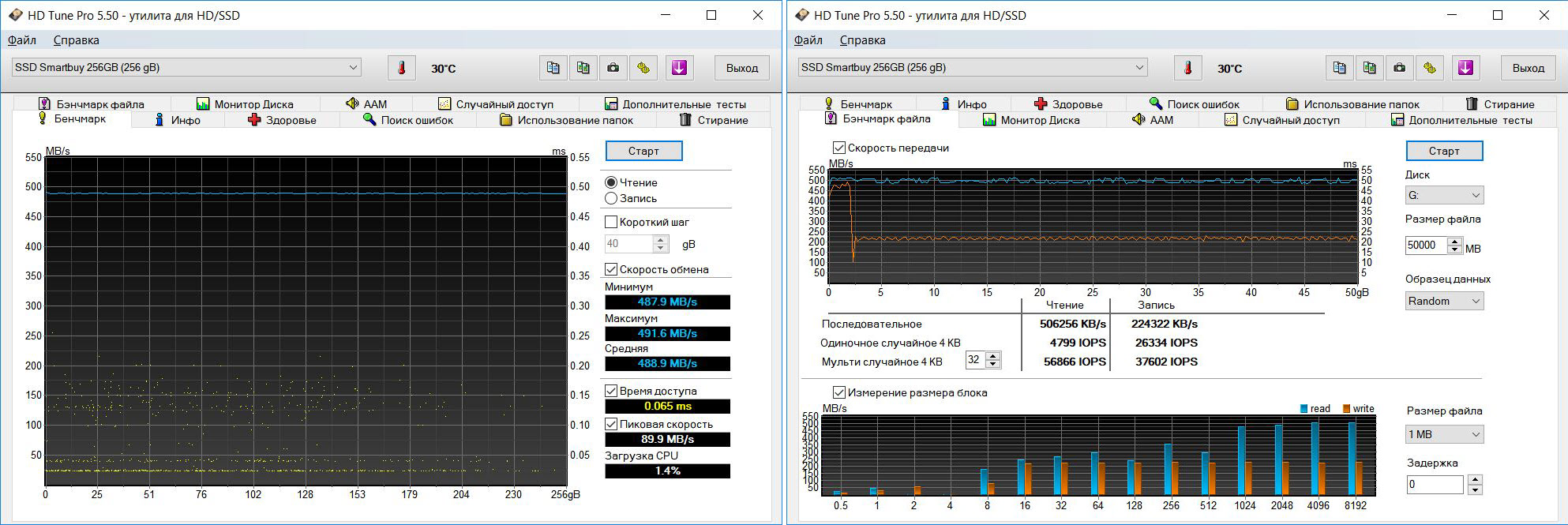Viewport: 1568px width, 525px height.
Task: Select the Запись radio button
Action: point(611,198)
